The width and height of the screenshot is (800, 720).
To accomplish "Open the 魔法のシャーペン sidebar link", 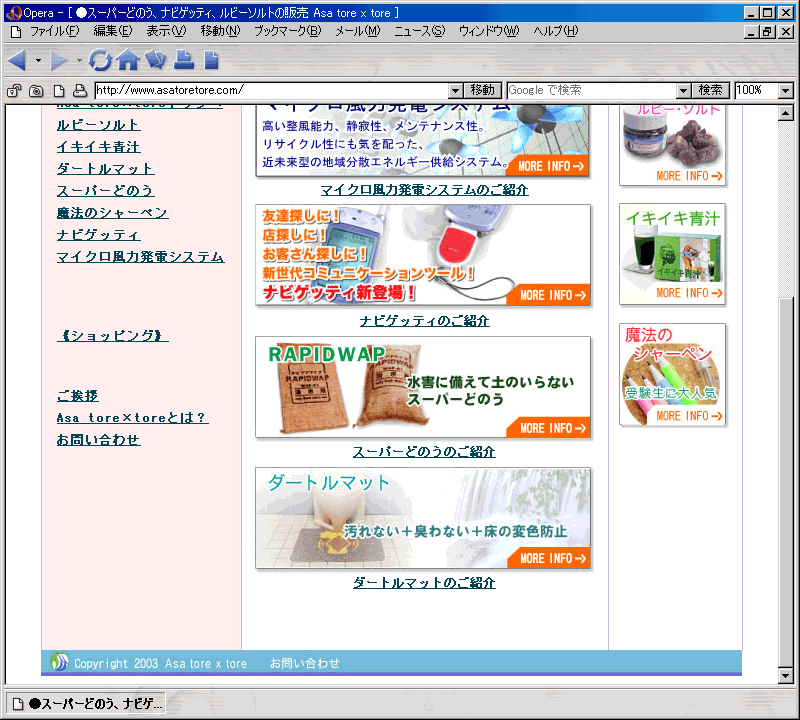I will (x=112, y=213).
